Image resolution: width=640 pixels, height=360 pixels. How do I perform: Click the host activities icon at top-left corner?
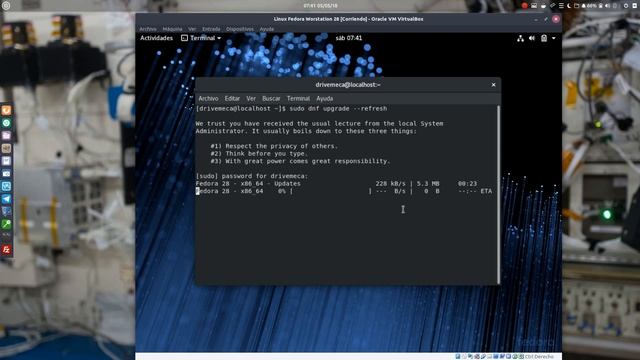[6, 6]
